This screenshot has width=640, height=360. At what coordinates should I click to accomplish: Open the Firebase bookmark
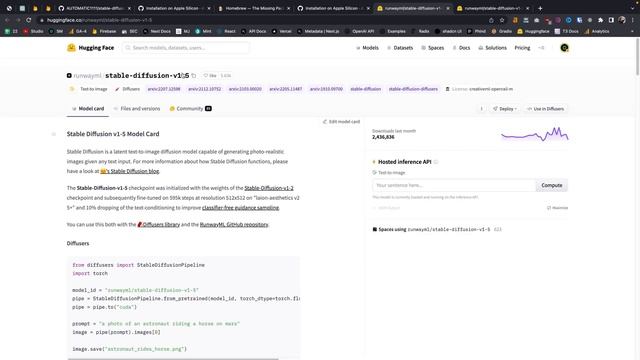pos(104,31)
